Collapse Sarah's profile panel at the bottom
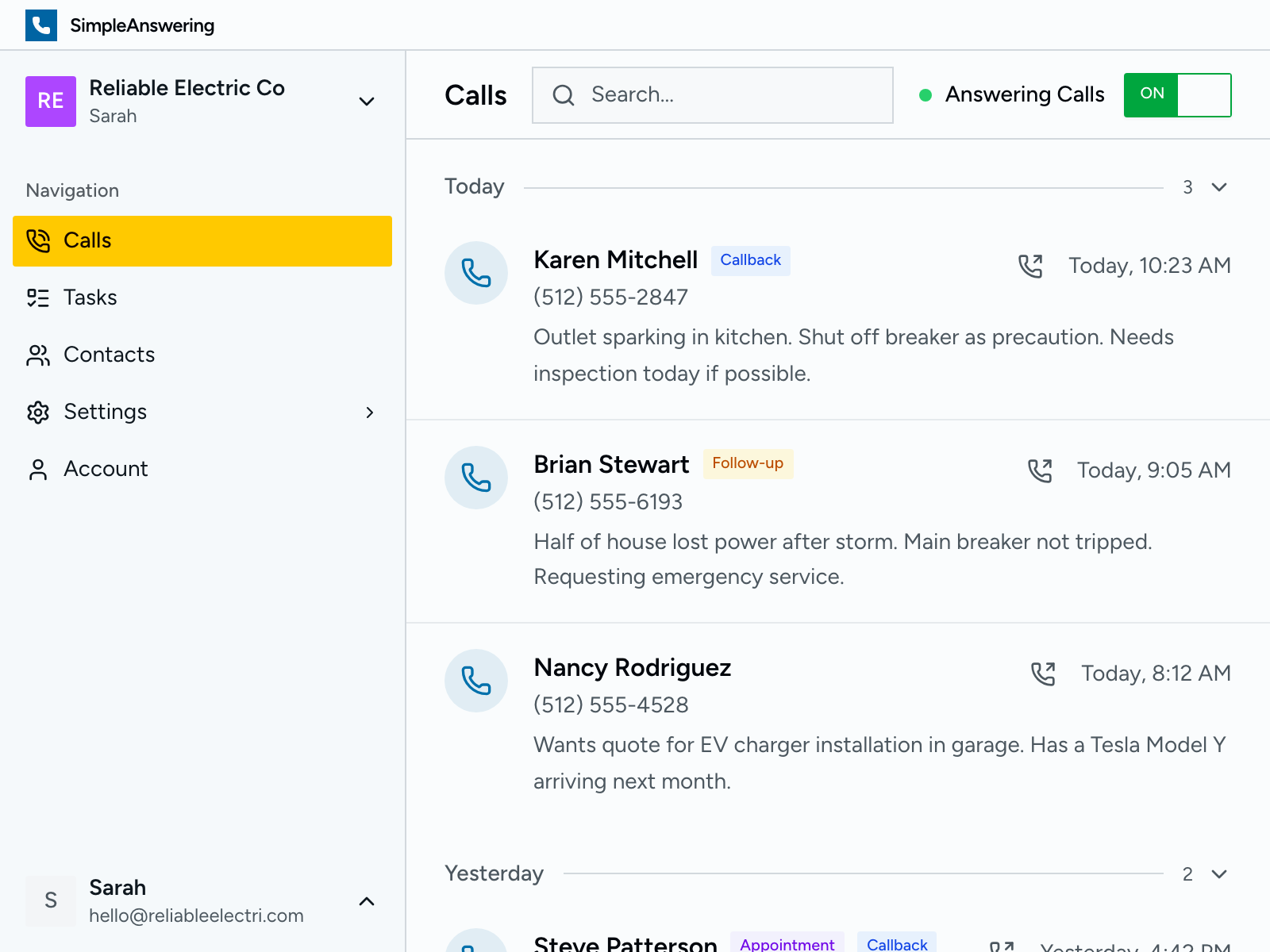The height and width of the screenshot is (952, 1270). [366, 901]
